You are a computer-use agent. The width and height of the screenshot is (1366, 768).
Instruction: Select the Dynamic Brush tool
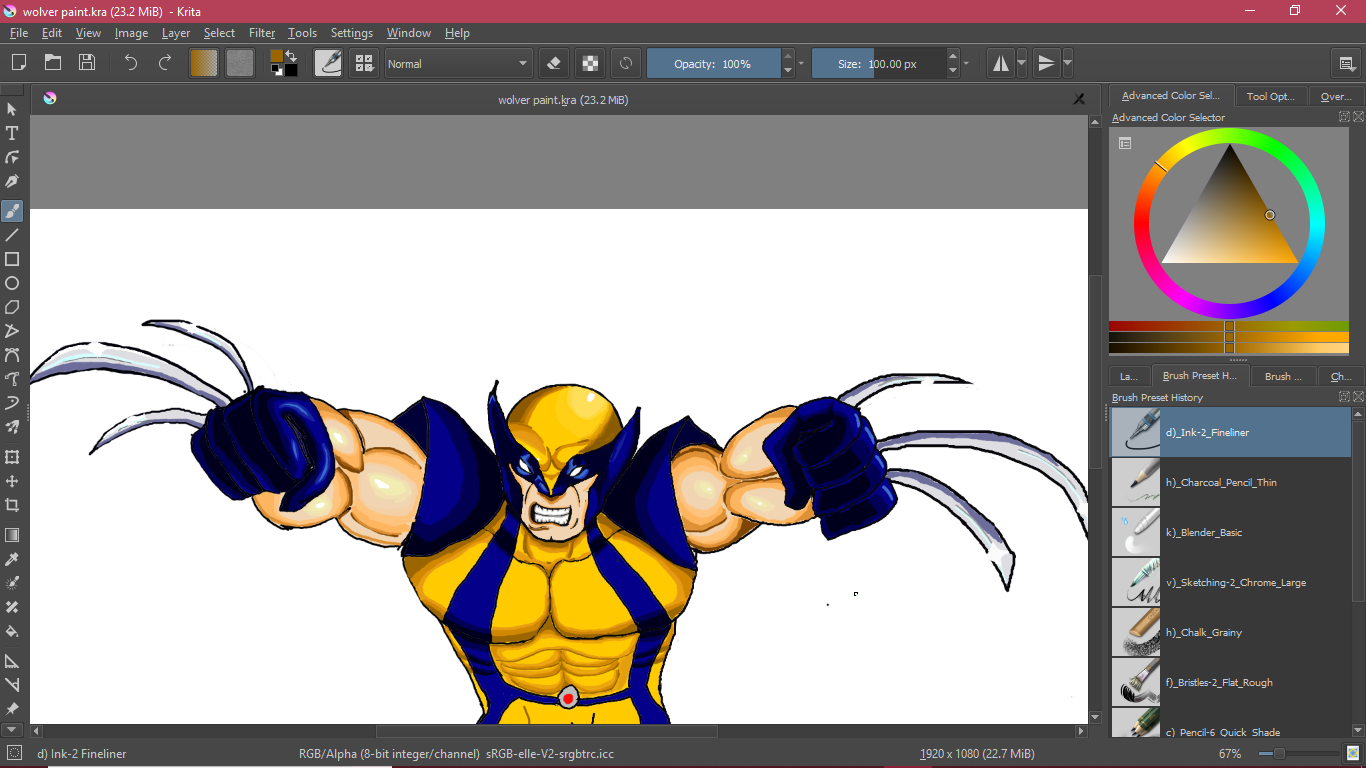(x=12, y=403)
